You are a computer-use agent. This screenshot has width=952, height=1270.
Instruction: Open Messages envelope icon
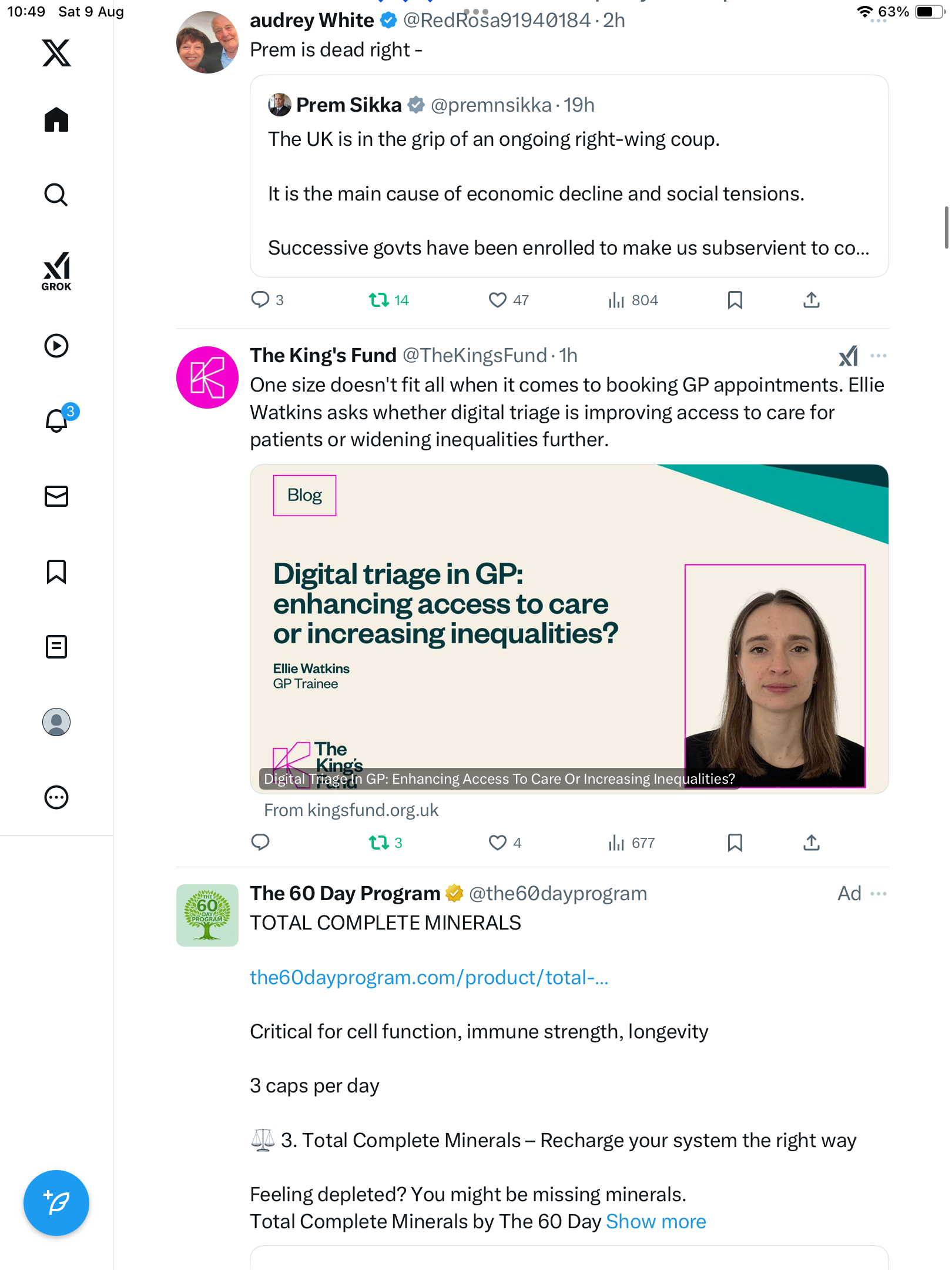56,496
